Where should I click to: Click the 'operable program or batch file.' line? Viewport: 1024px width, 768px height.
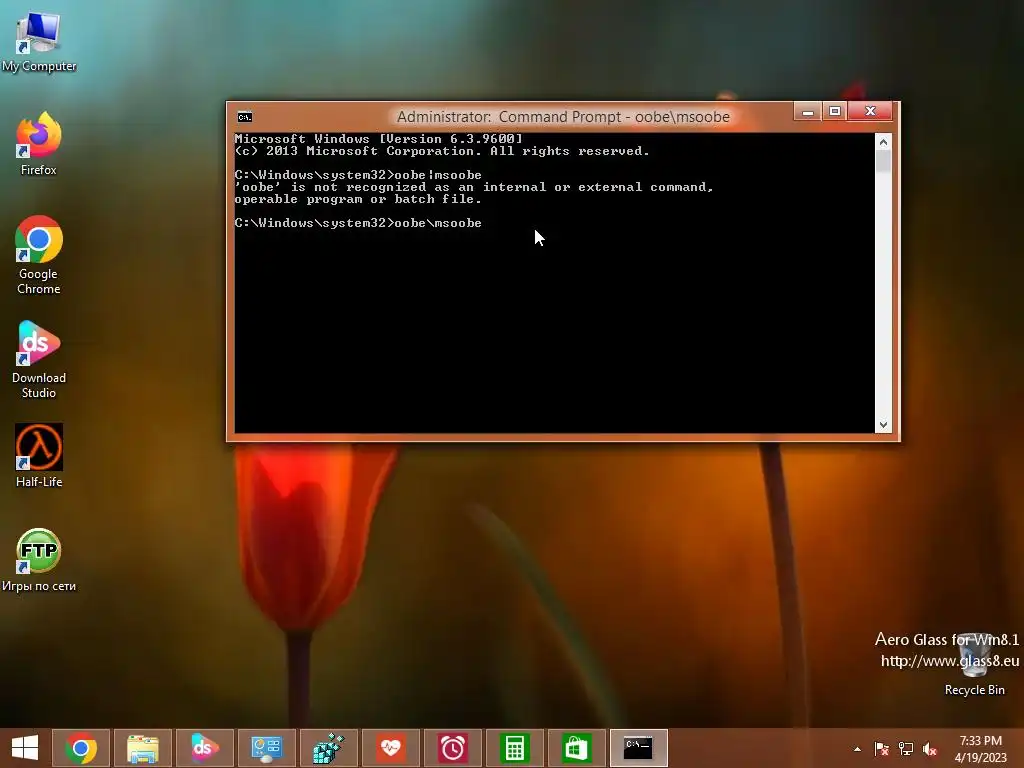point(358,199)
